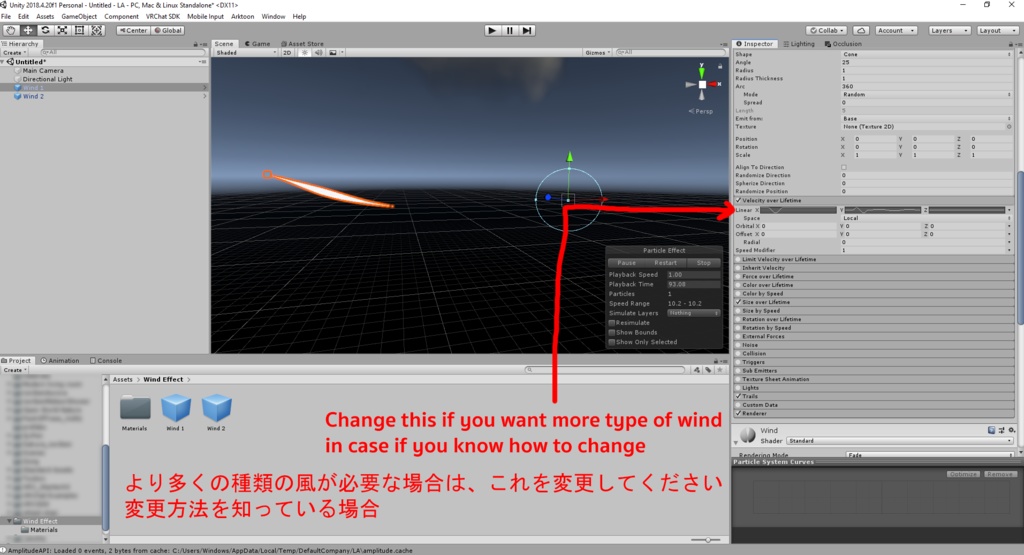Toggle Global coordinate button

click(168, 31)
